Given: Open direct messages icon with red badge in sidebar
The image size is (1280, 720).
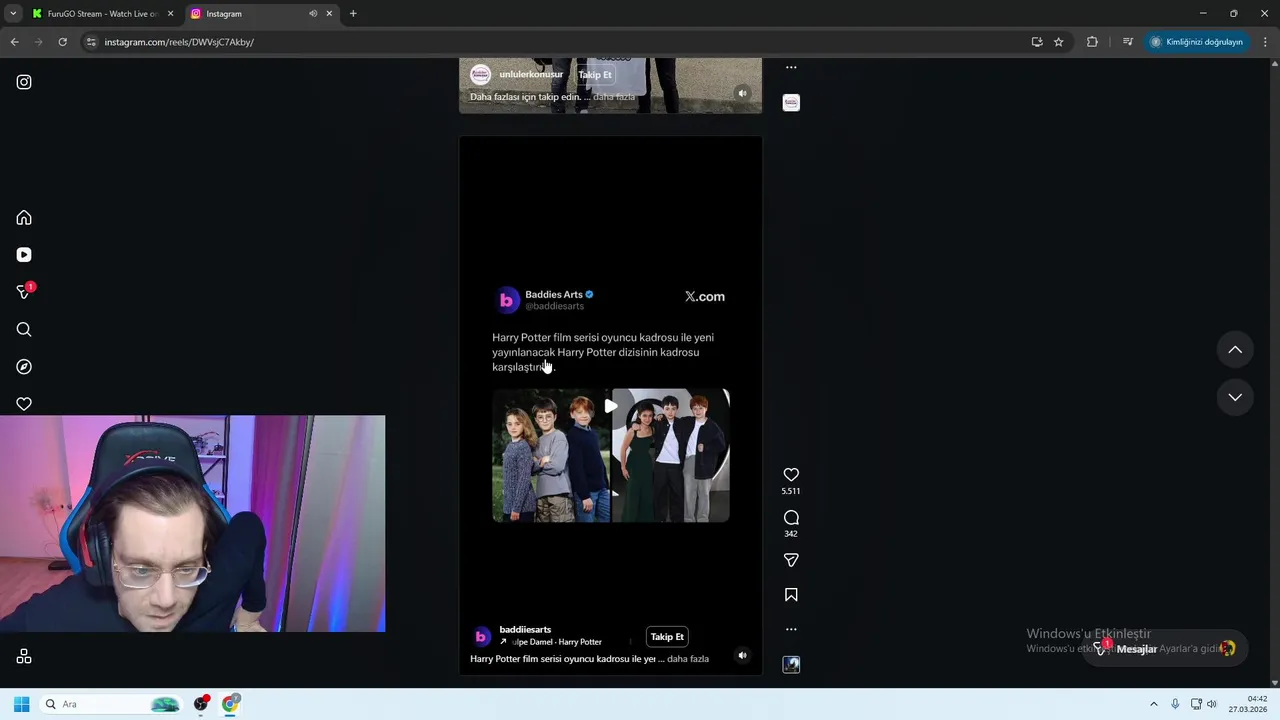Looking at the screenshot, I should 25,292.
